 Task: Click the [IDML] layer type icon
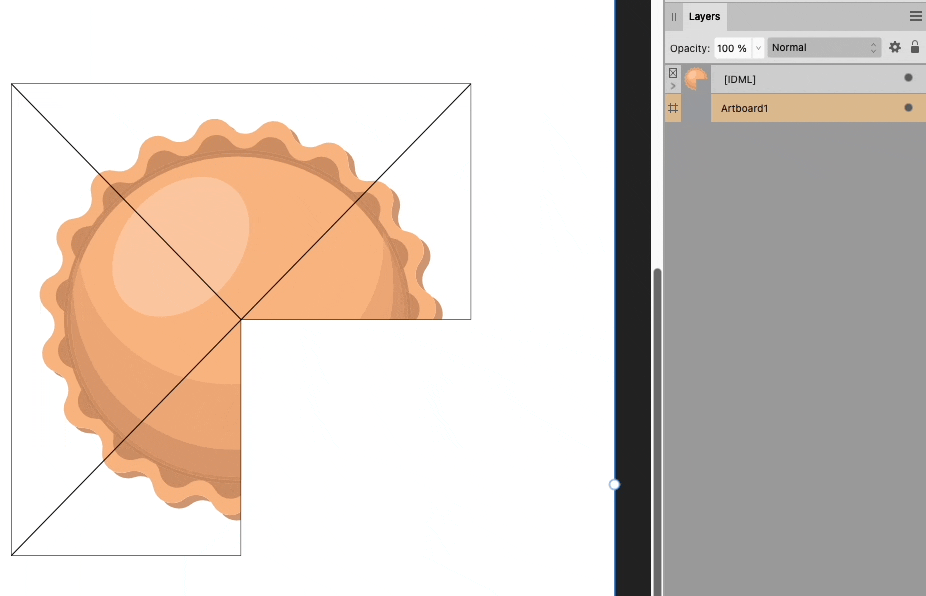tap(673, 73)
